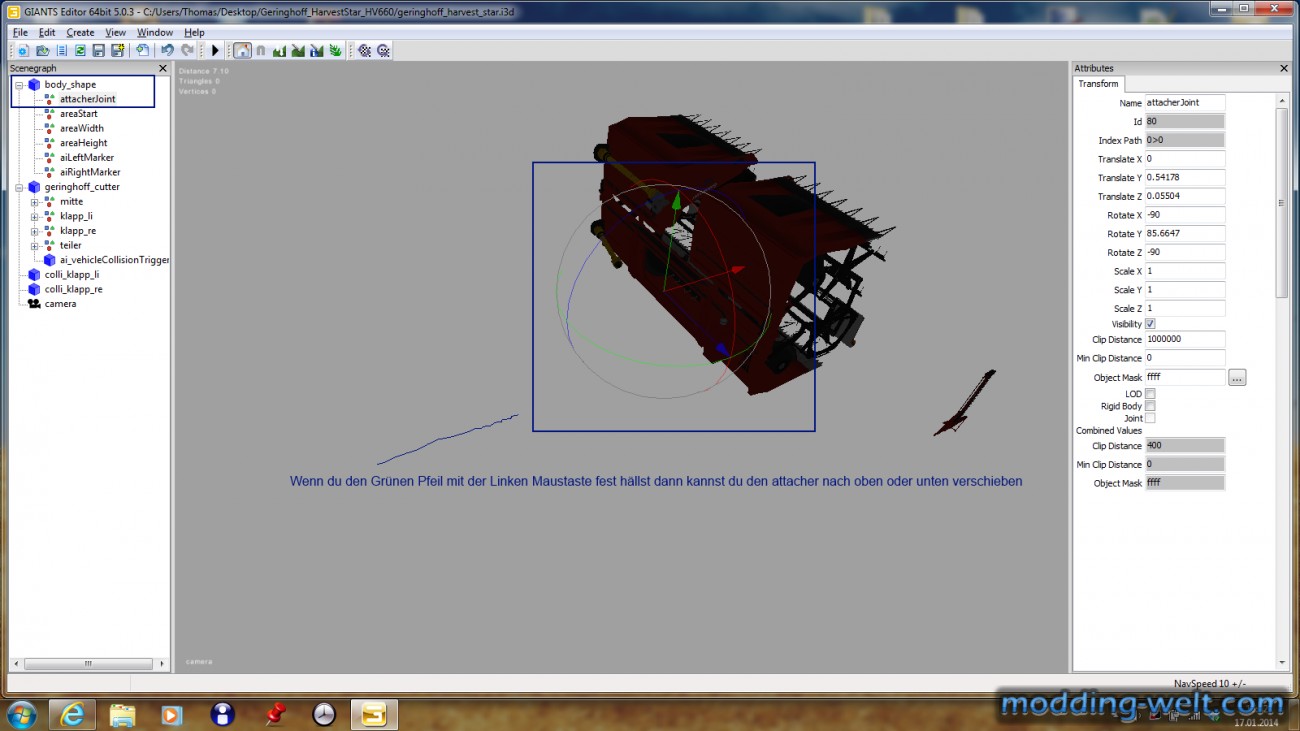Collapse the geringhoff_cutter tree node
This screenshot has height=731, width=1300.
[x=19, y=187]
